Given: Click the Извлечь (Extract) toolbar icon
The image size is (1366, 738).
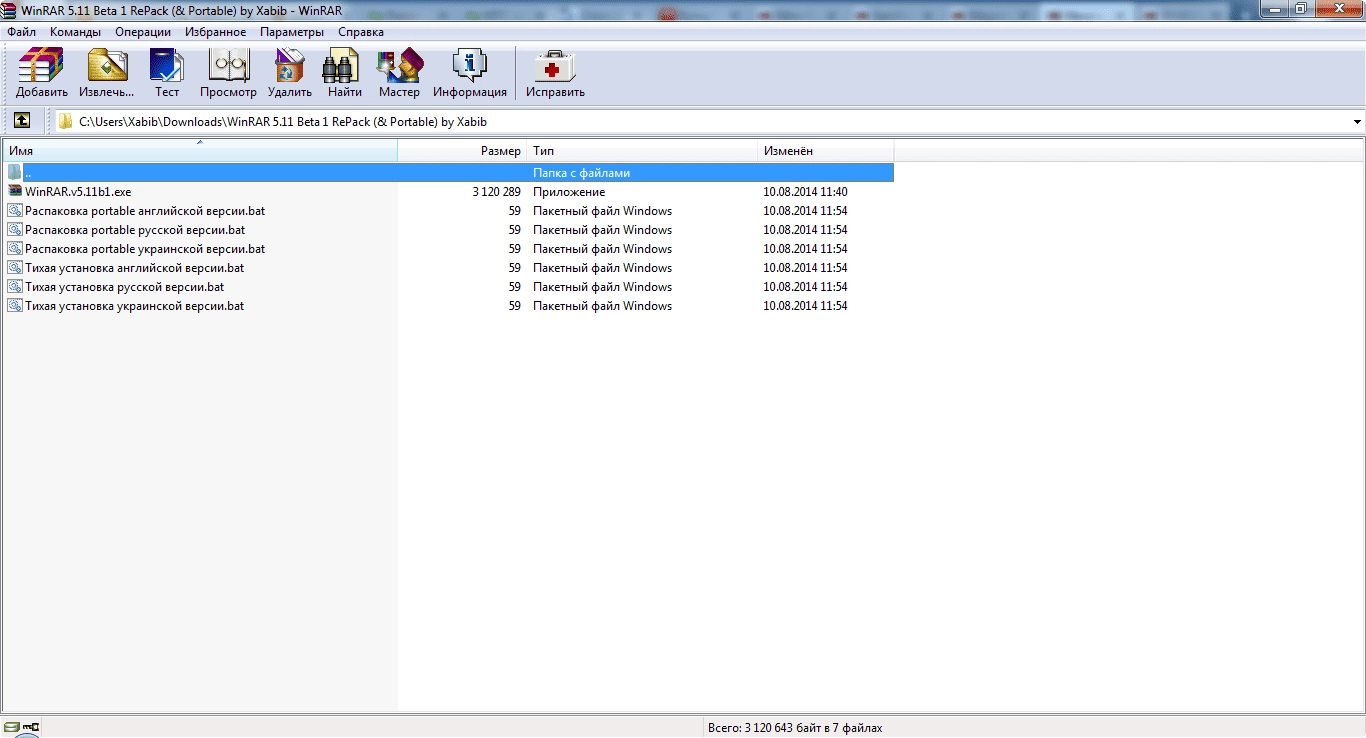Looking at the screenshot, I should point(107,74).
